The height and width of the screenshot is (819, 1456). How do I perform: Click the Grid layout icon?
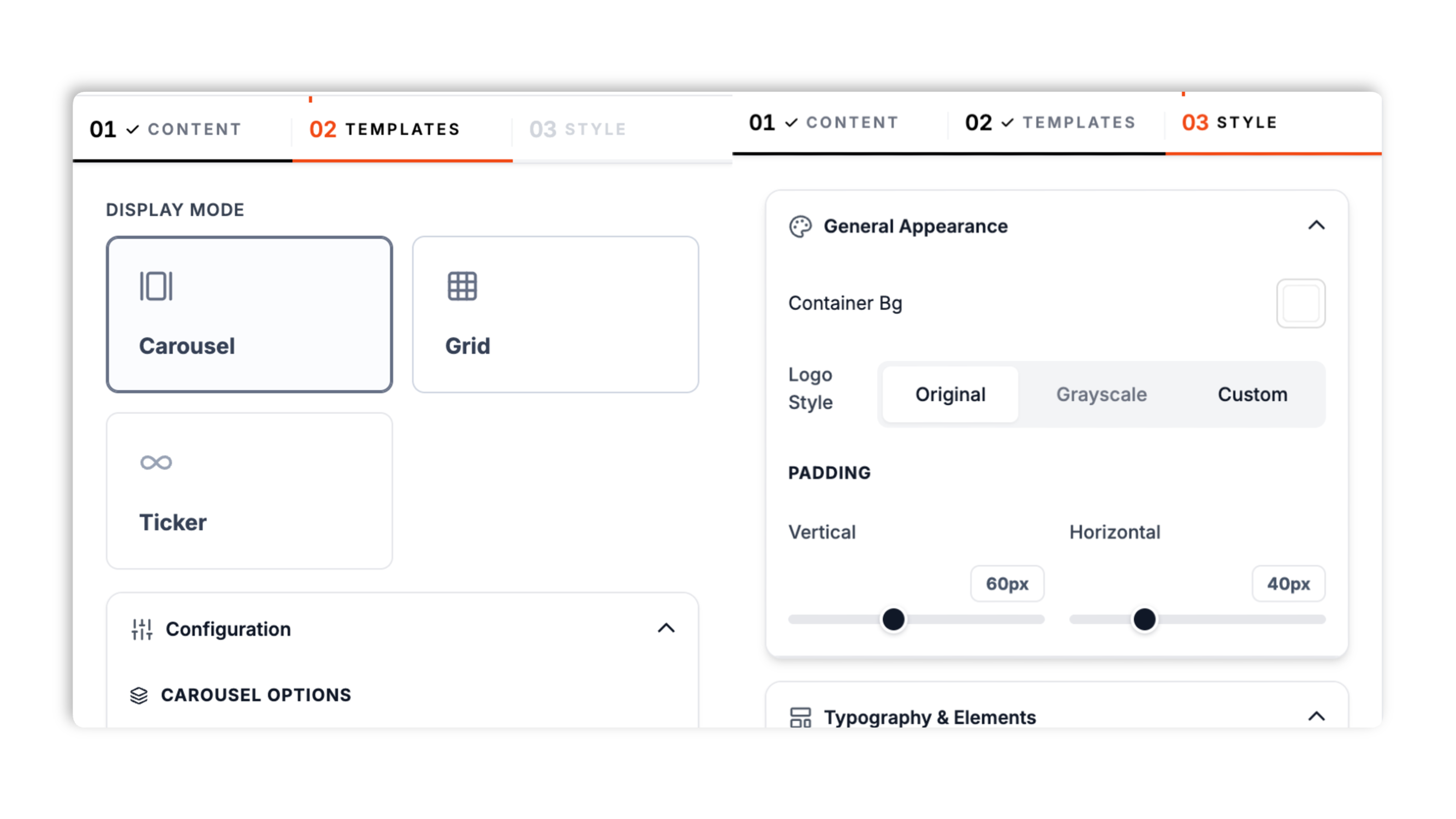(462, 286)
